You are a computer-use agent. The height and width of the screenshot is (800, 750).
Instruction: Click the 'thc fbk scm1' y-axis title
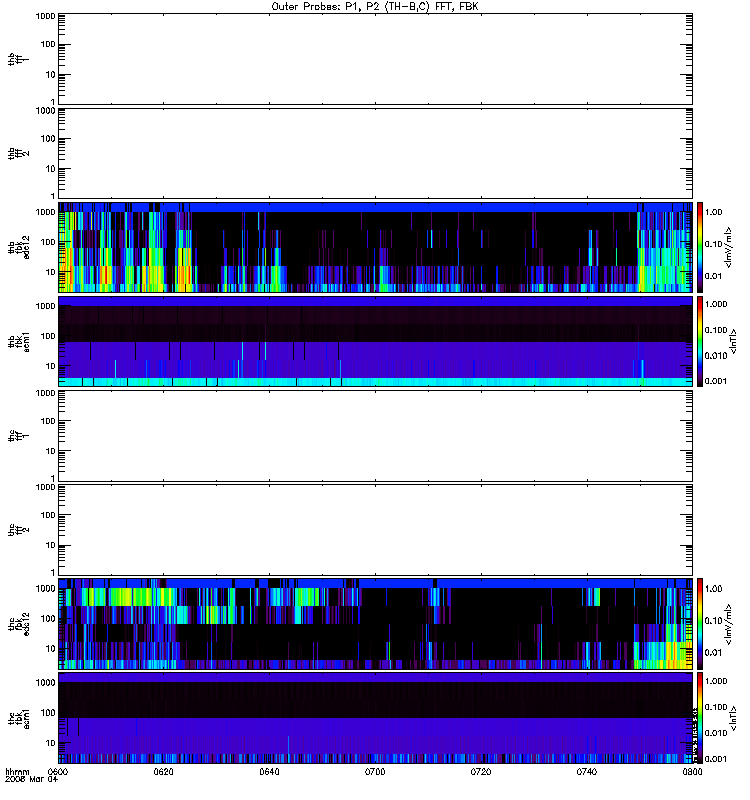19,718
